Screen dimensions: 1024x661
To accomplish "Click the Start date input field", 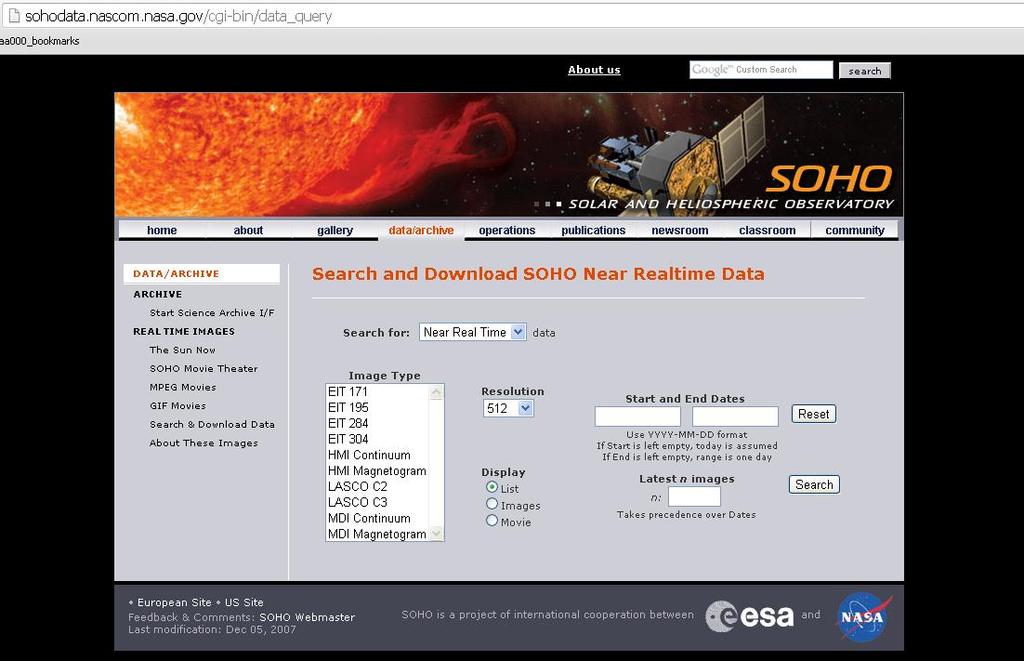I will [x=637, y=416].
